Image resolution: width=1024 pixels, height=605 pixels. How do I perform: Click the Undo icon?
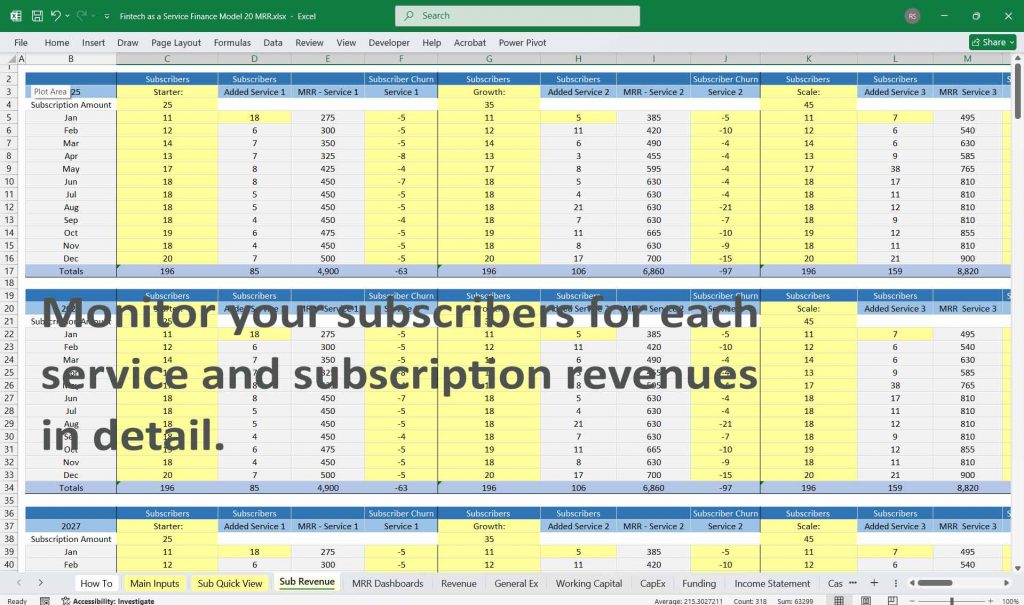point(55,15)
